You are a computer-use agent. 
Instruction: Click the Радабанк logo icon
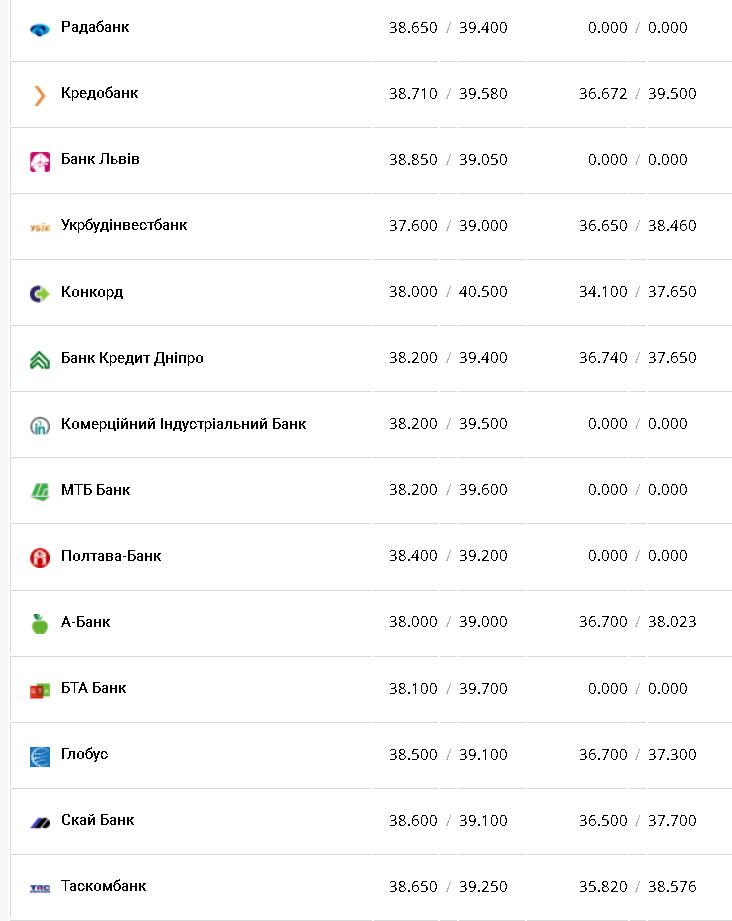click(40, 29)
